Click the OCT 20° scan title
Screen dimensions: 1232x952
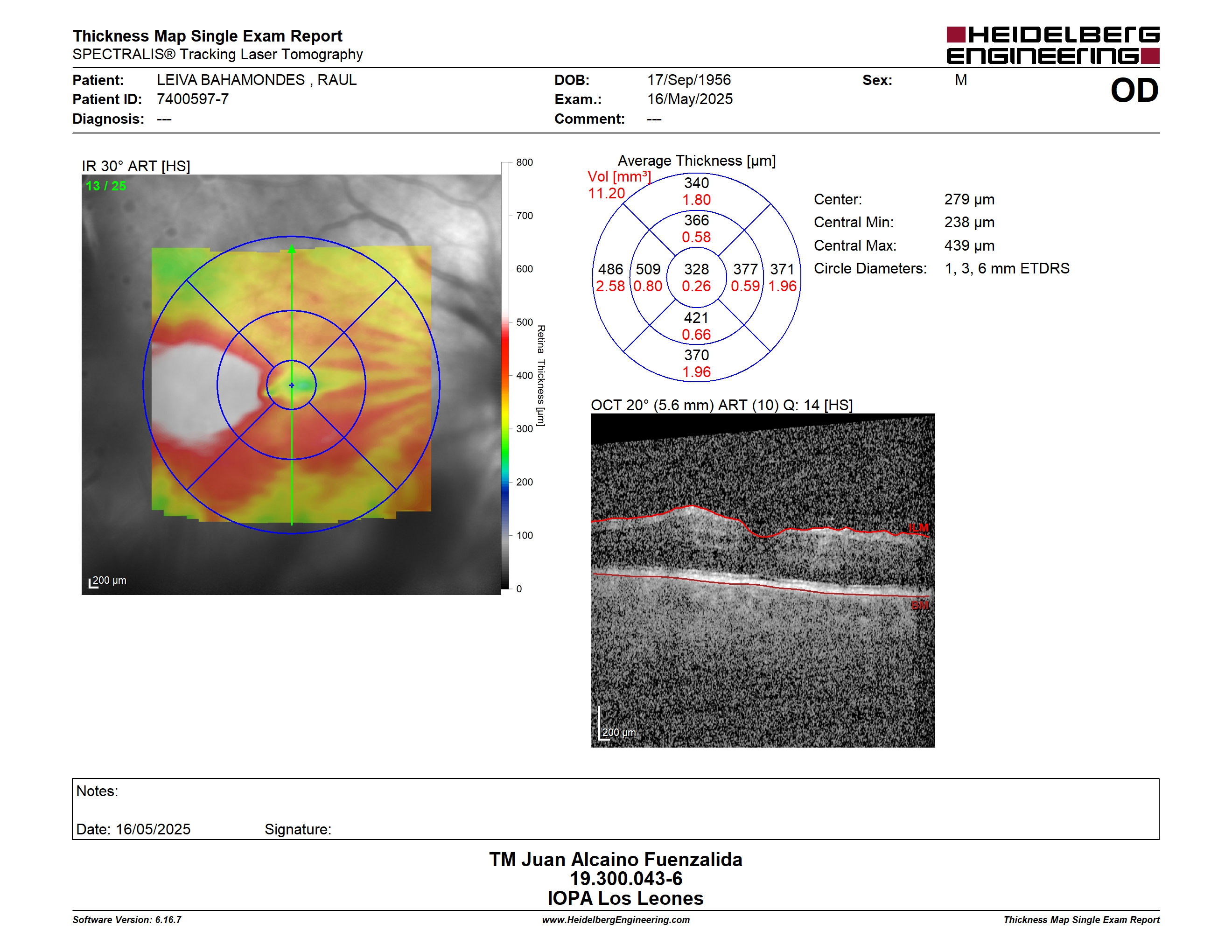click(721, 405)
